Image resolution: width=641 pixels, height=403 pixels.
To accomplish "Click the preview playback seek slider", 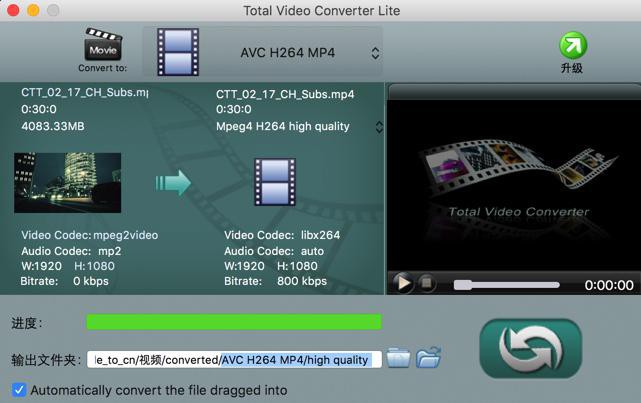I will click(506, 285).
